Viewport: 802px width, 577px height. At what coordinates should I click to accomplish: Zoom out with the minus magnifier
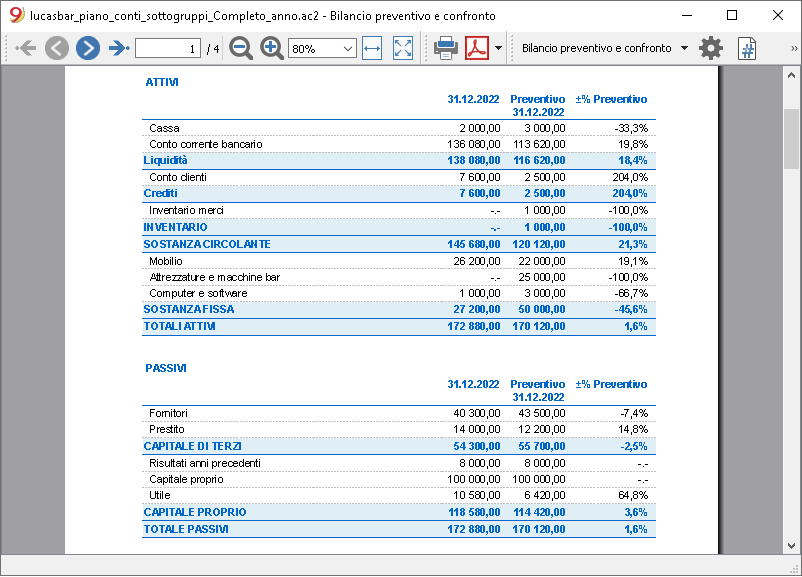pos(240,49)
